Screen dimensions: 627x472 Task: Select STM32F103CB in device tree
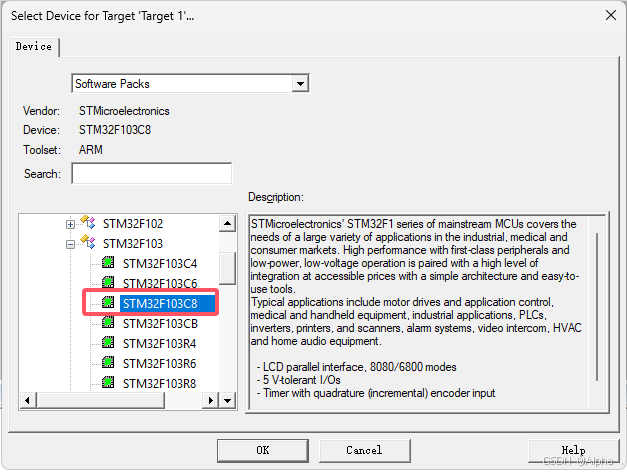160,324
